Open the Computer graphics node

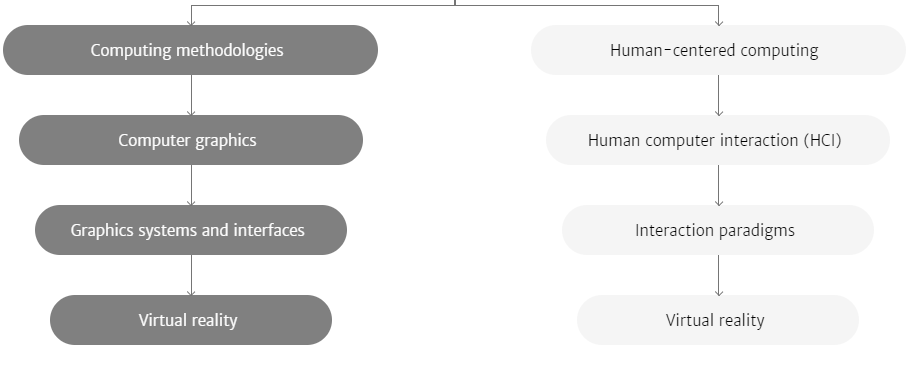pyautogui.click(x=191, y=140)
